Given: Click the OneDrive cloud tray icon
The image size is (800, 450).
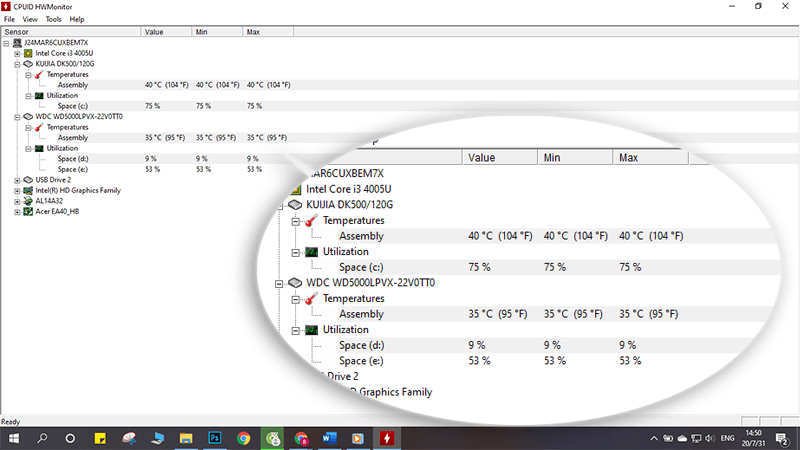Looking at the screenshot, I should tap(682, 438).
